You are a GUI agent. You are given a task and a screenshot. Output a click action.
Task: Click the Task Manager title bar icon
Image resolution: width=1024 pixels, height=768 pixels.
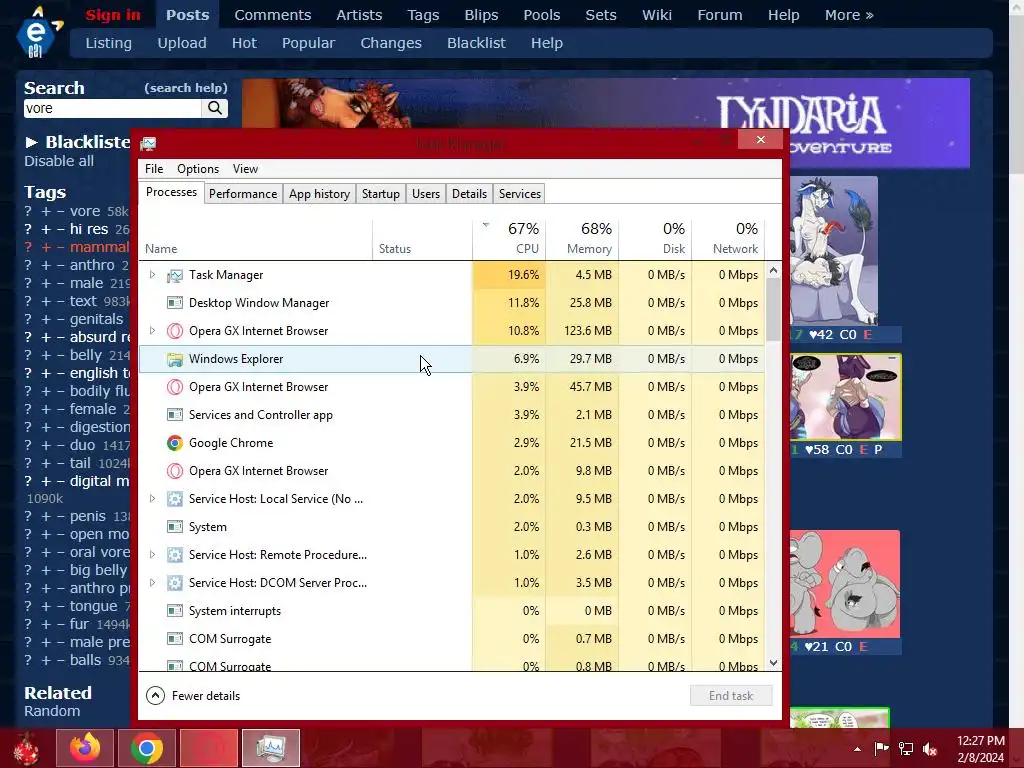coord(148,143)
